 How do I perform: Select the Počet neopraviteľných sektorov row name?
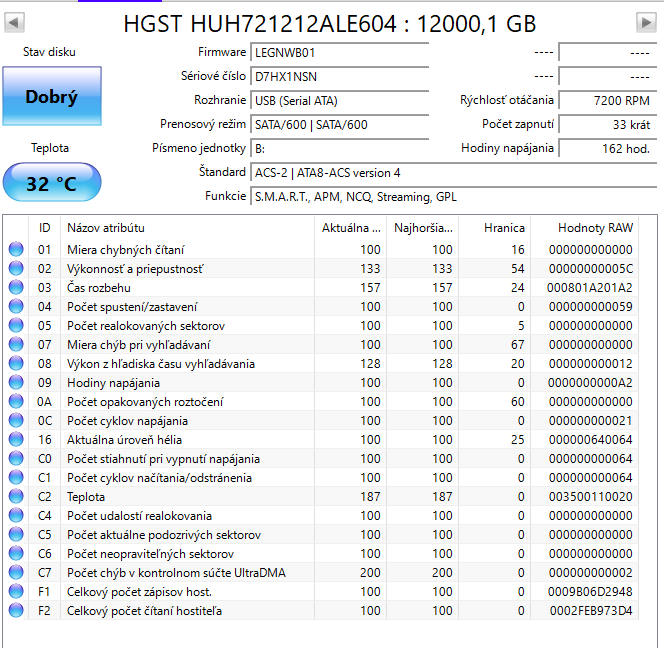pyautogui.click(x=150, y=554)
